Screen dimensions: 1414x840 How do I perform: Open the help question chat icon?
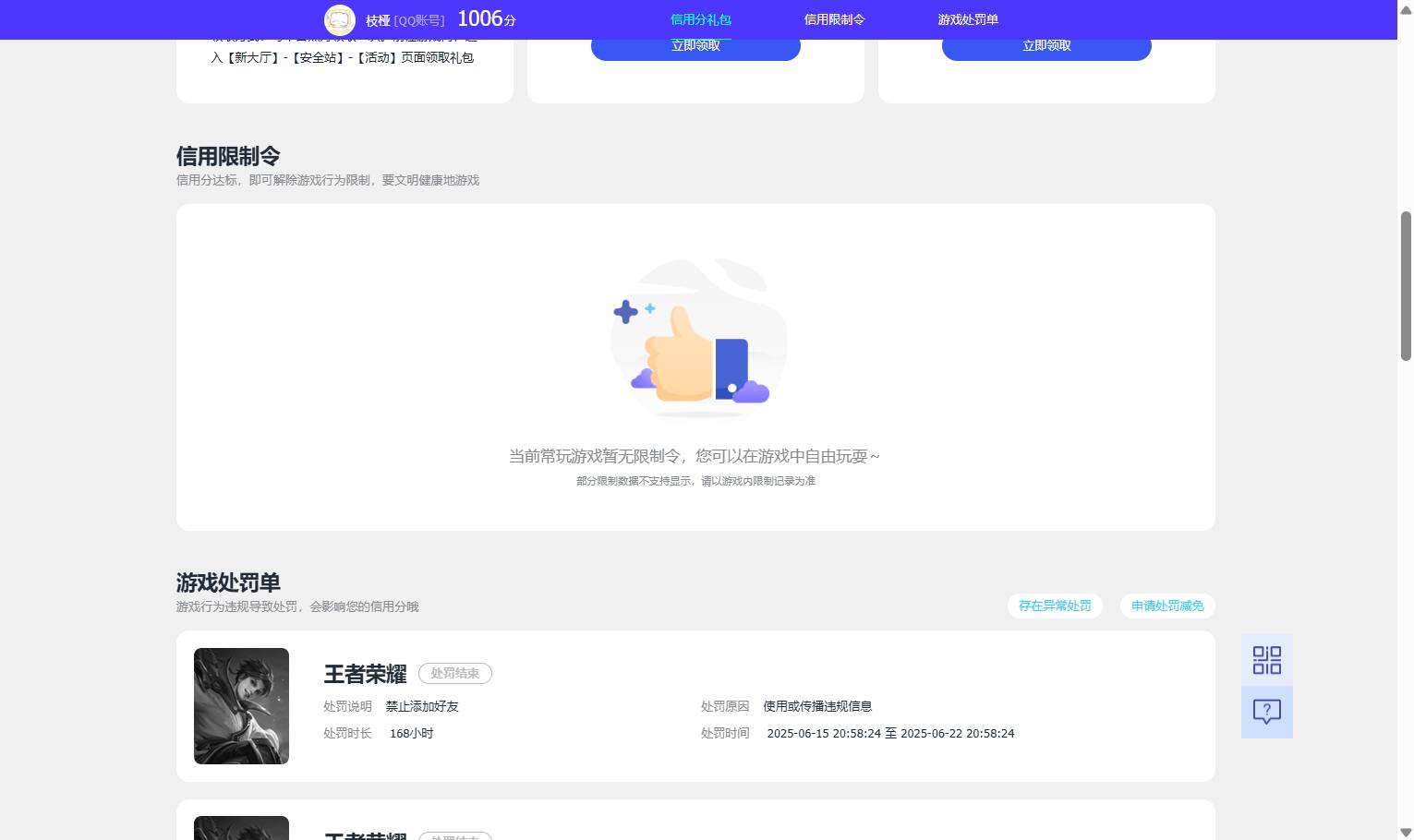[x=1266, y=712]
